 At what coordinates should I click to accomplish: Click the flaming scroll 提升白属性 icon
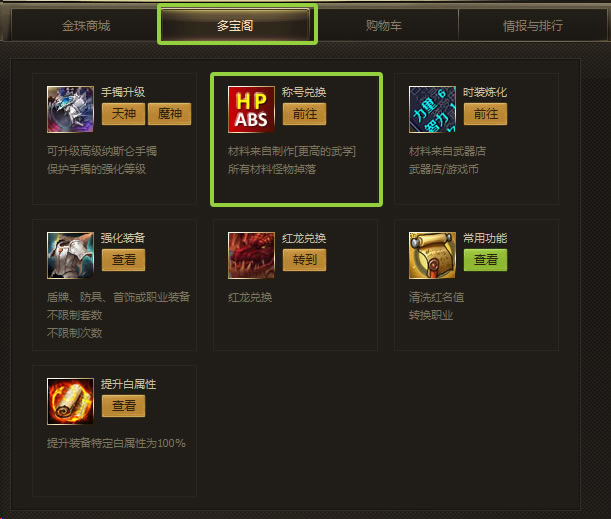[70, 401]
